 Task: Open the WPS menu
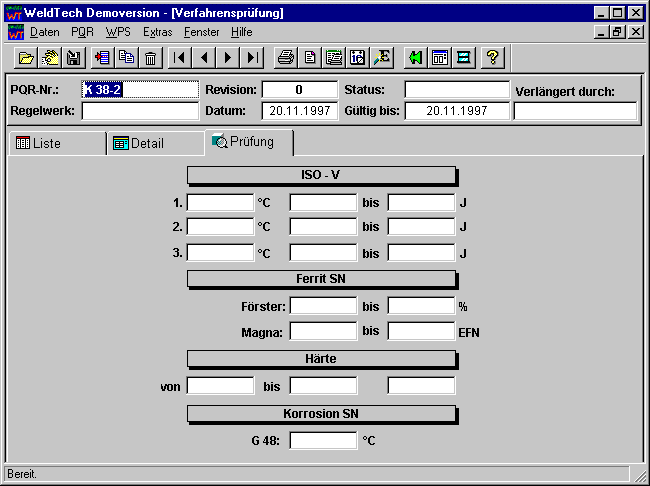(x=118, y=32)
